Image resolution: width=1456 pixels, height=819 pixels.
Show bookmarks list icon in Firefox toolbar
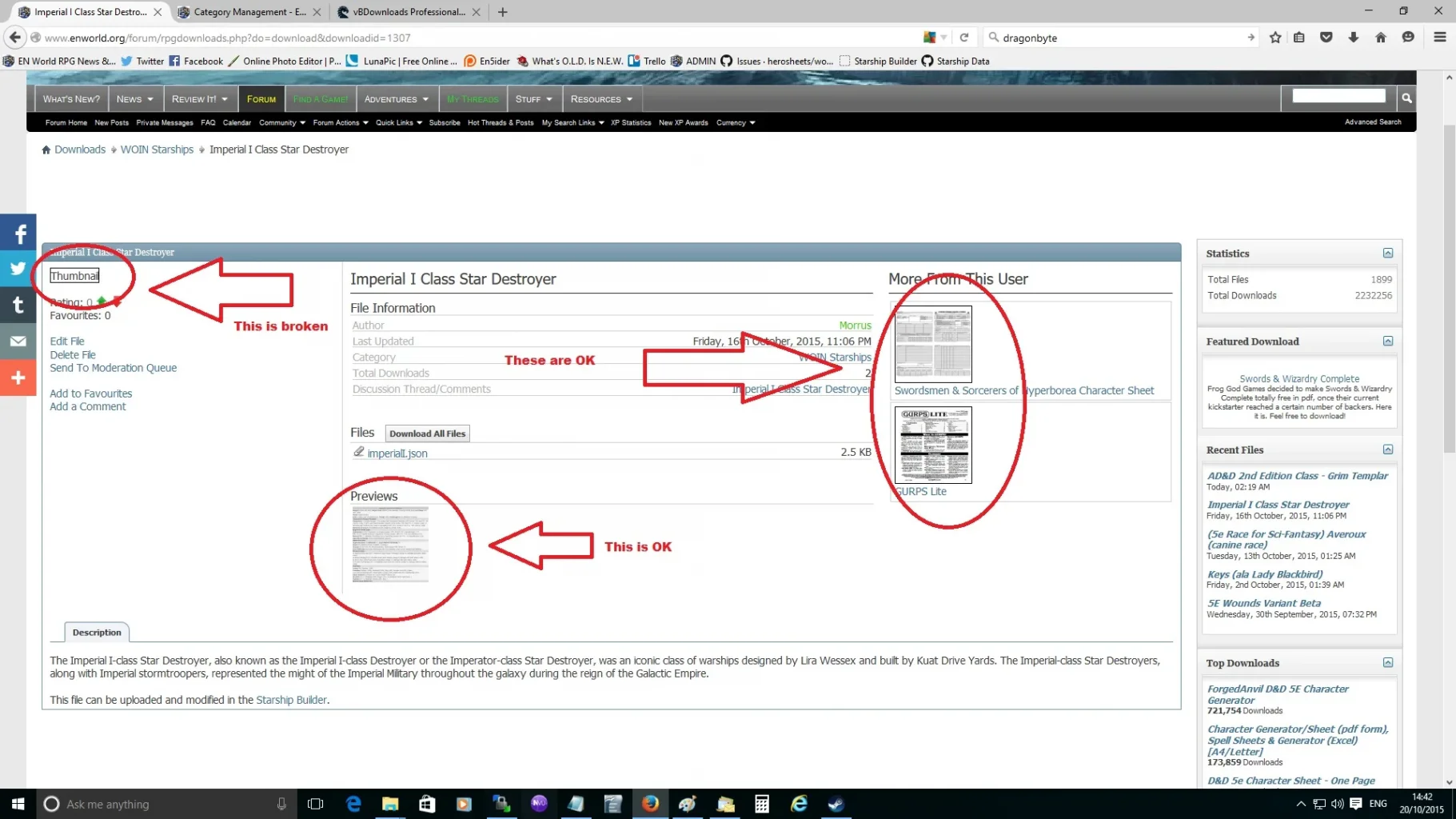pos(1299,38)
